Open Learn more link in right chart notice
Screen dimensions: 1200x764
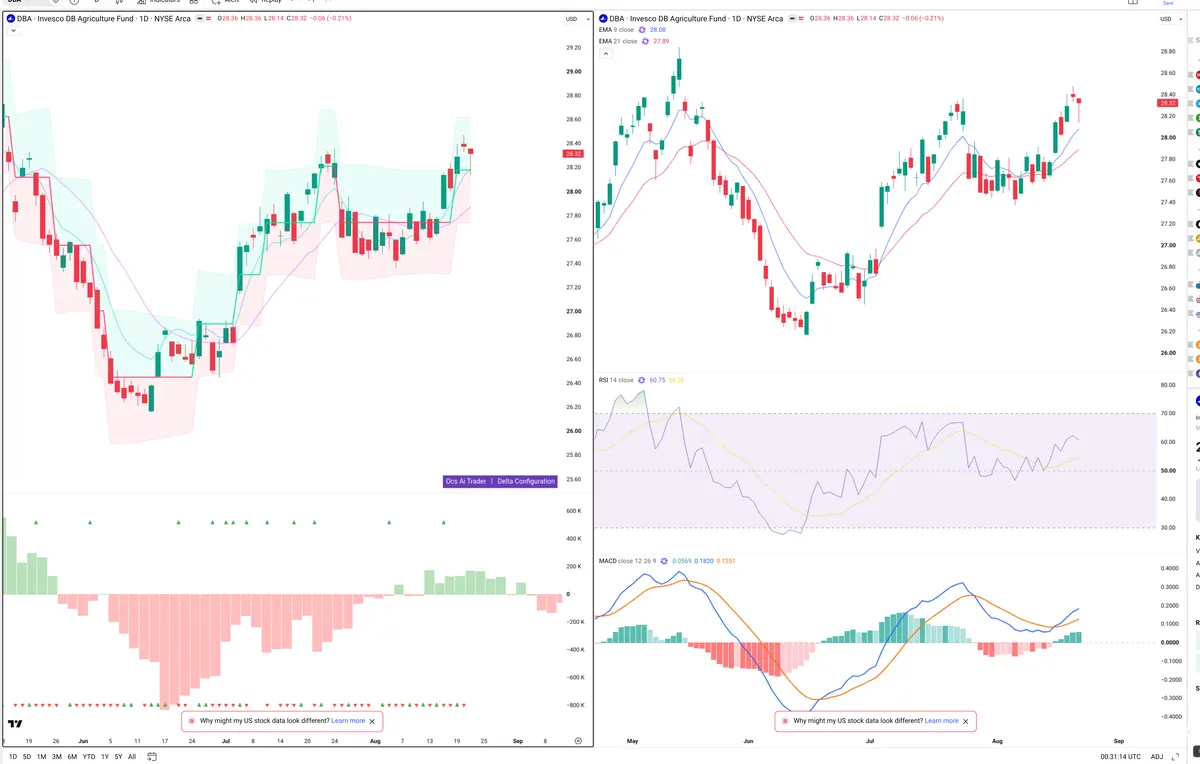click(x=941, y=721)
